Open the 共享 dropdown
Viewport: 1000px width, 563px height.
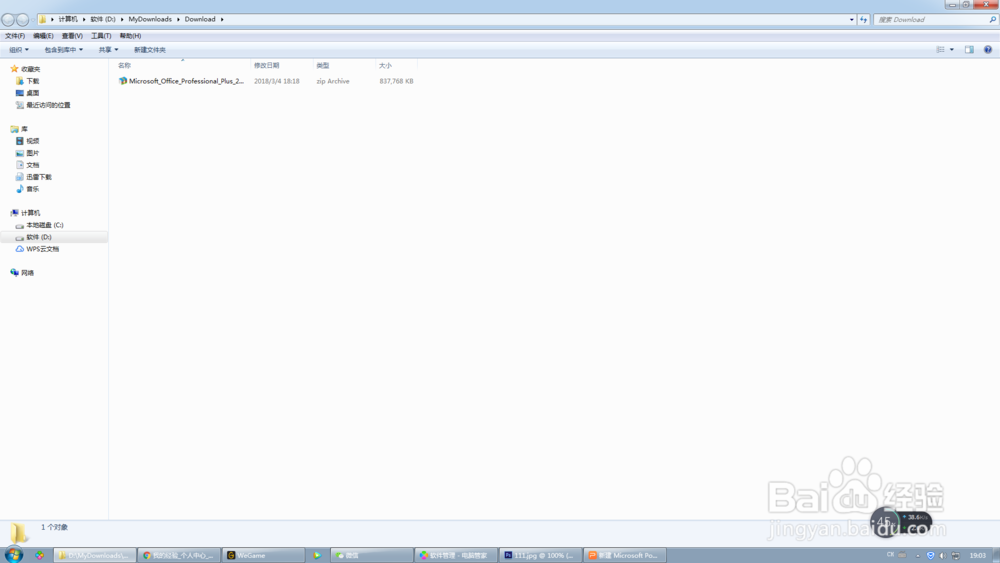point(108,50)
